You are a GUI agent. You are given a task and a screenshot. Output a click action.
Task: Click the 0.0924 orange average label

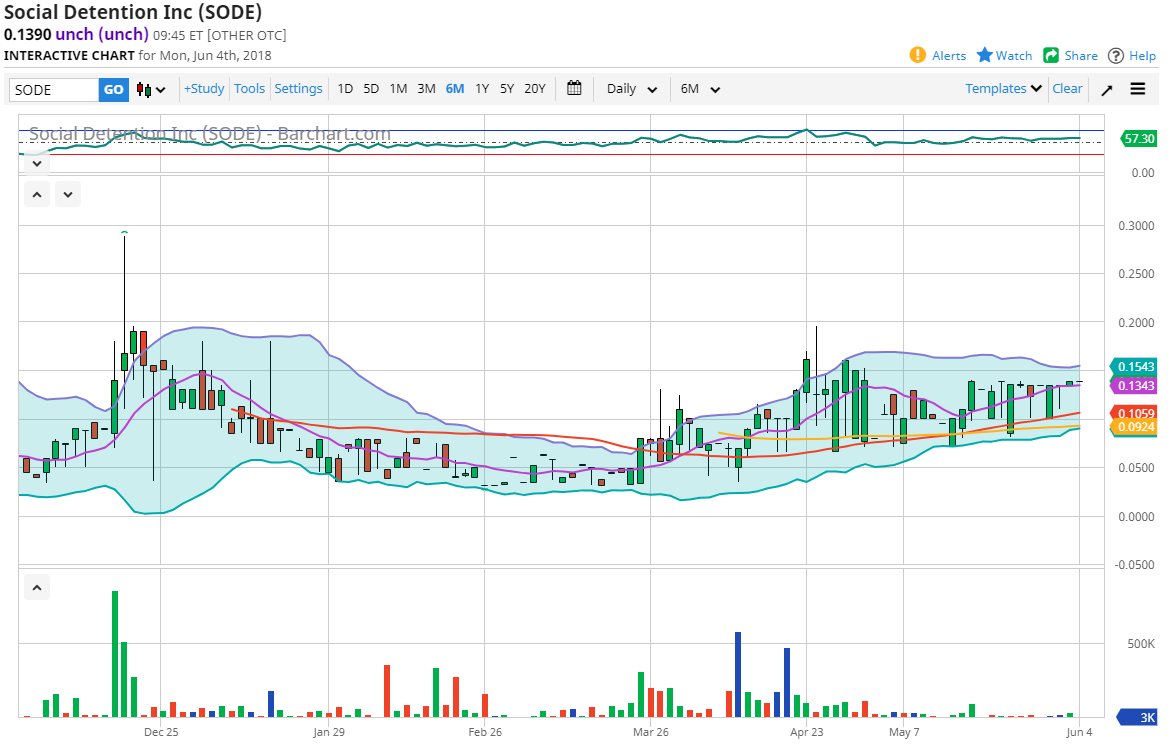click(1134, 427)
